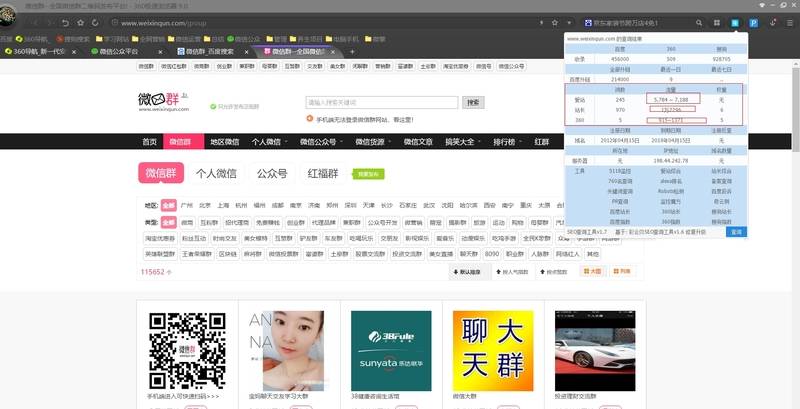Reload the page with the refresh icon
This screenshot has height=409, width=800.
[x=95, y=23]
